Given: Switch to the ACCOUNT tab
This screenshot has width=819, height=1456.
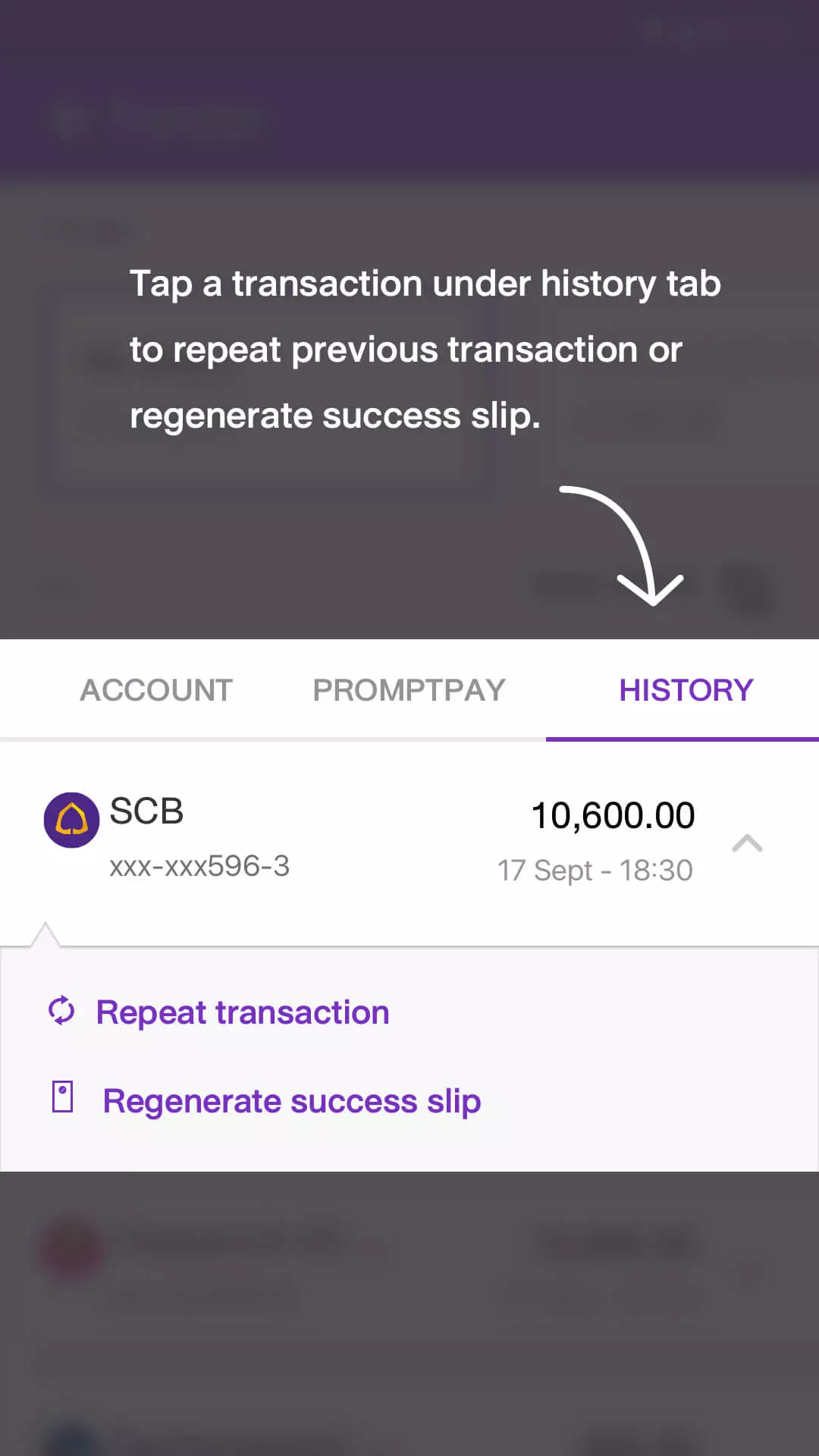Looking at the screenshot, I should pyautogui.click(x=156, y=690).
